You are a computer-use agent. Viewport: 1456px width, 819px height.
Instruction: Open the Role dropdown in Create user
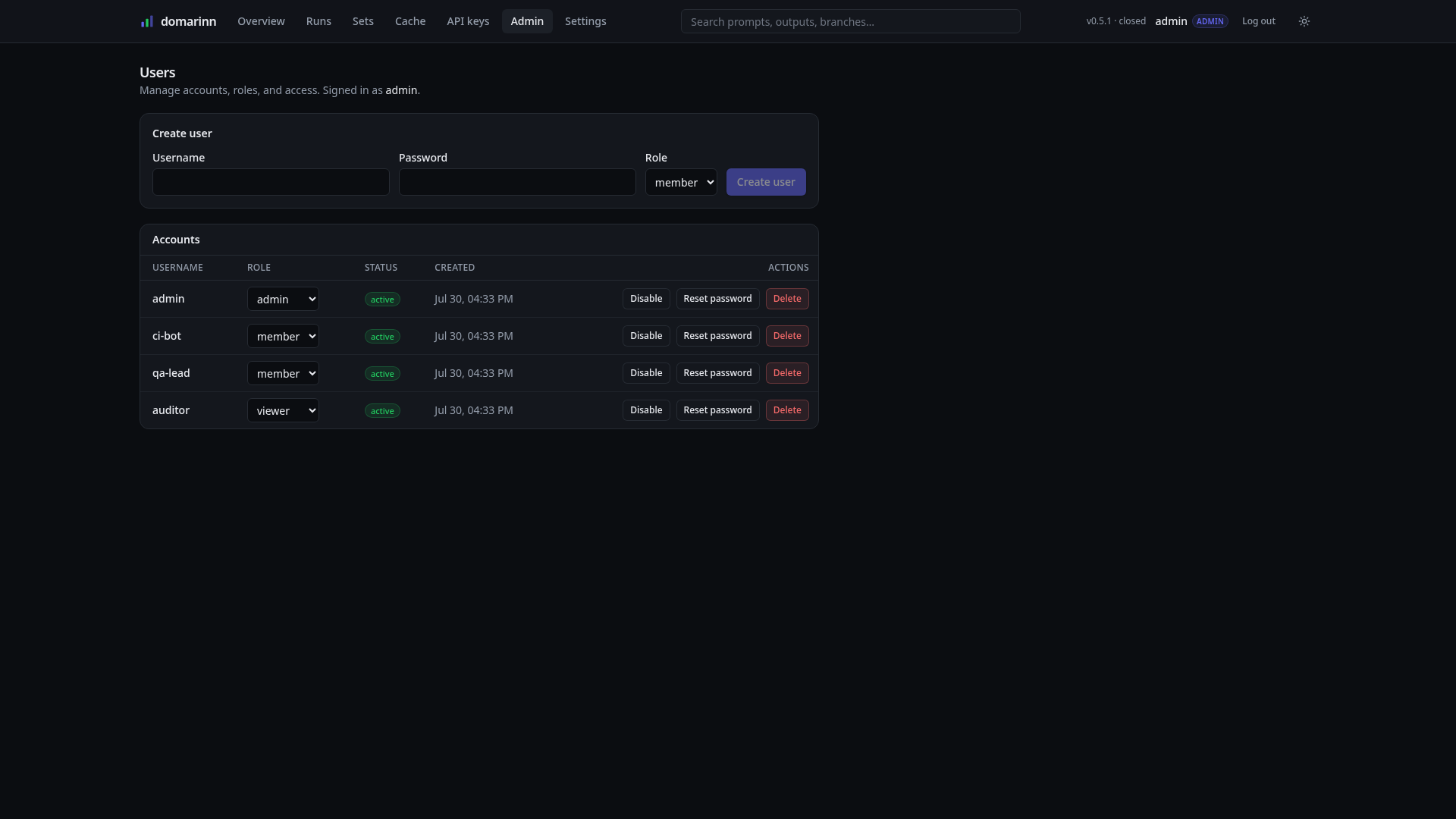(x=681, y=182)
